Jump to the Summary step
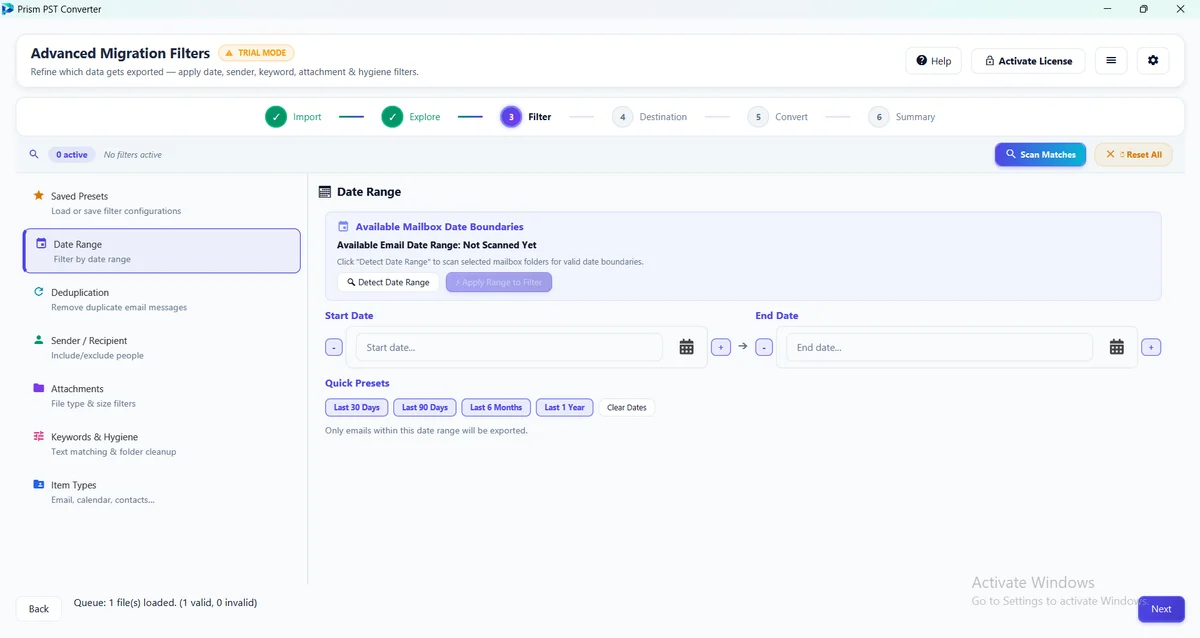1200x638 pixels. [902, 117]
